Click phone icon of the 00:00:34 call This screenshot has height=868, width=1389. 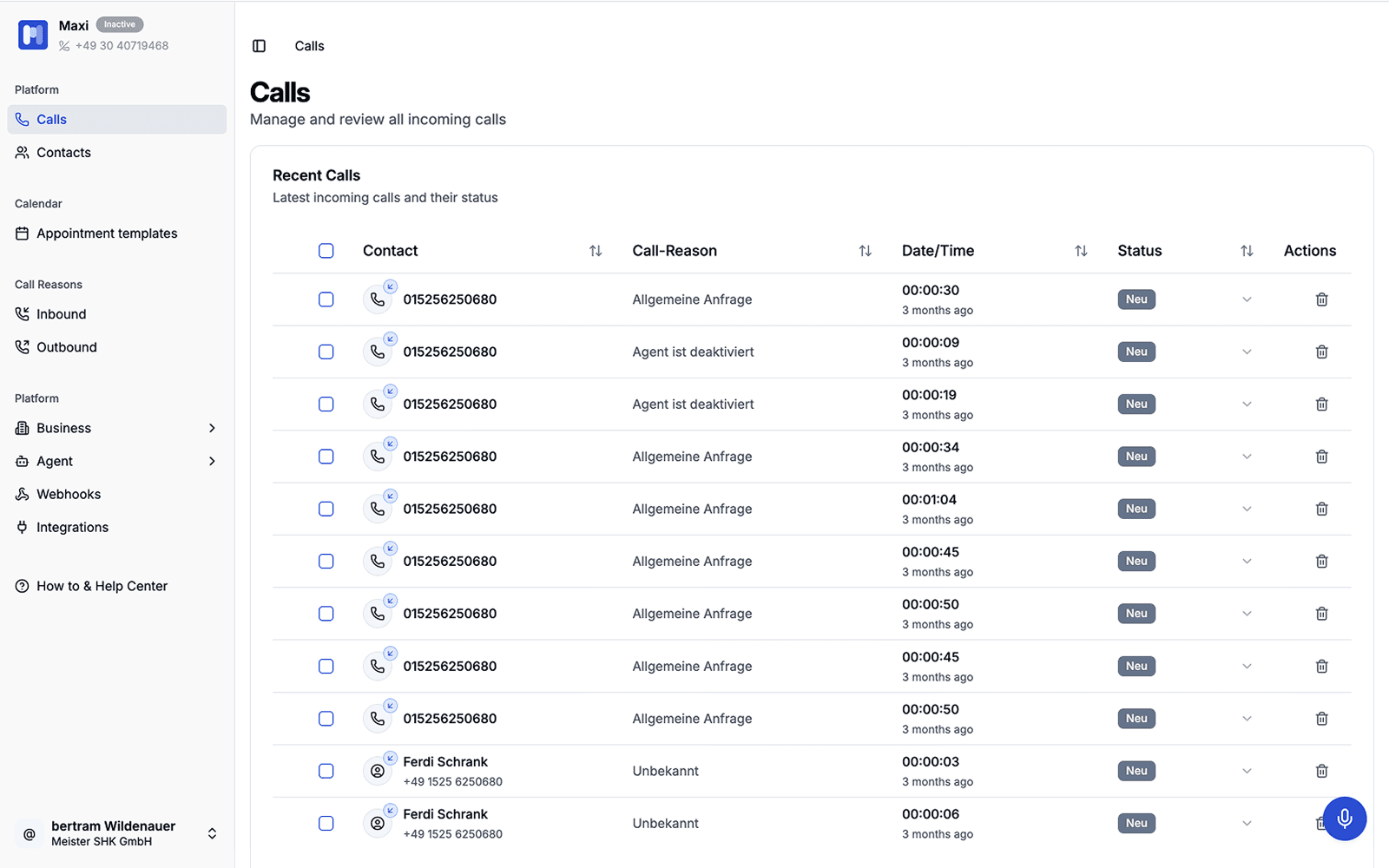pyautogui.click(x=378, y=457)
